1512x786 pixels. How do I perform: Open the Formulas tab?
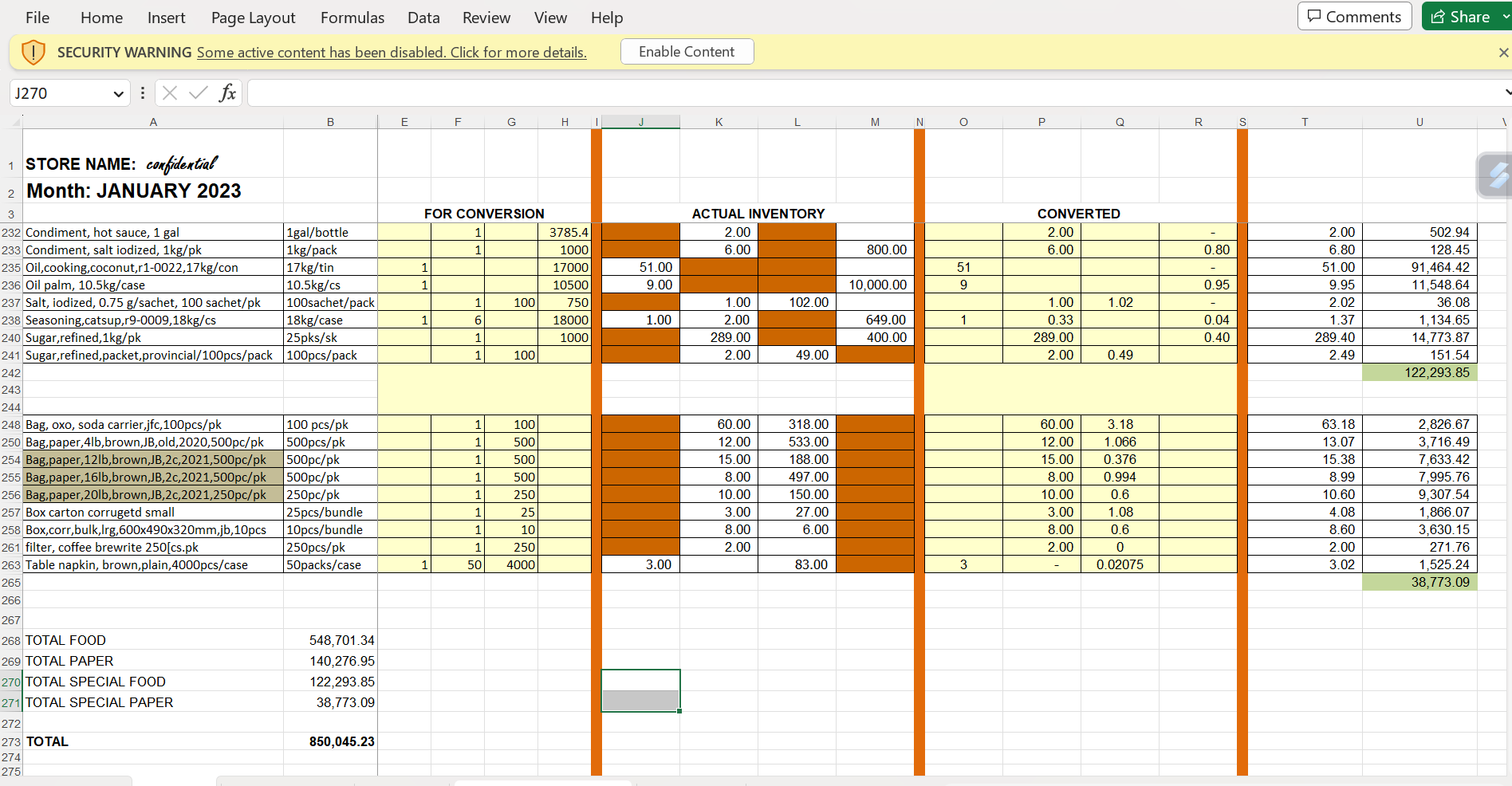click(x=352, y=18)
